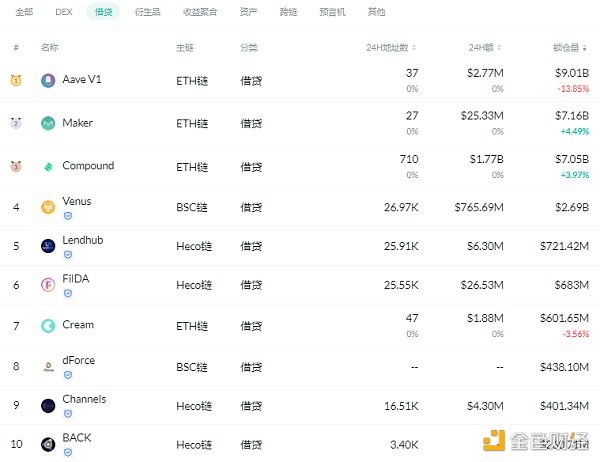
Task: Open the dForce project link
Action: click(78, 360)
